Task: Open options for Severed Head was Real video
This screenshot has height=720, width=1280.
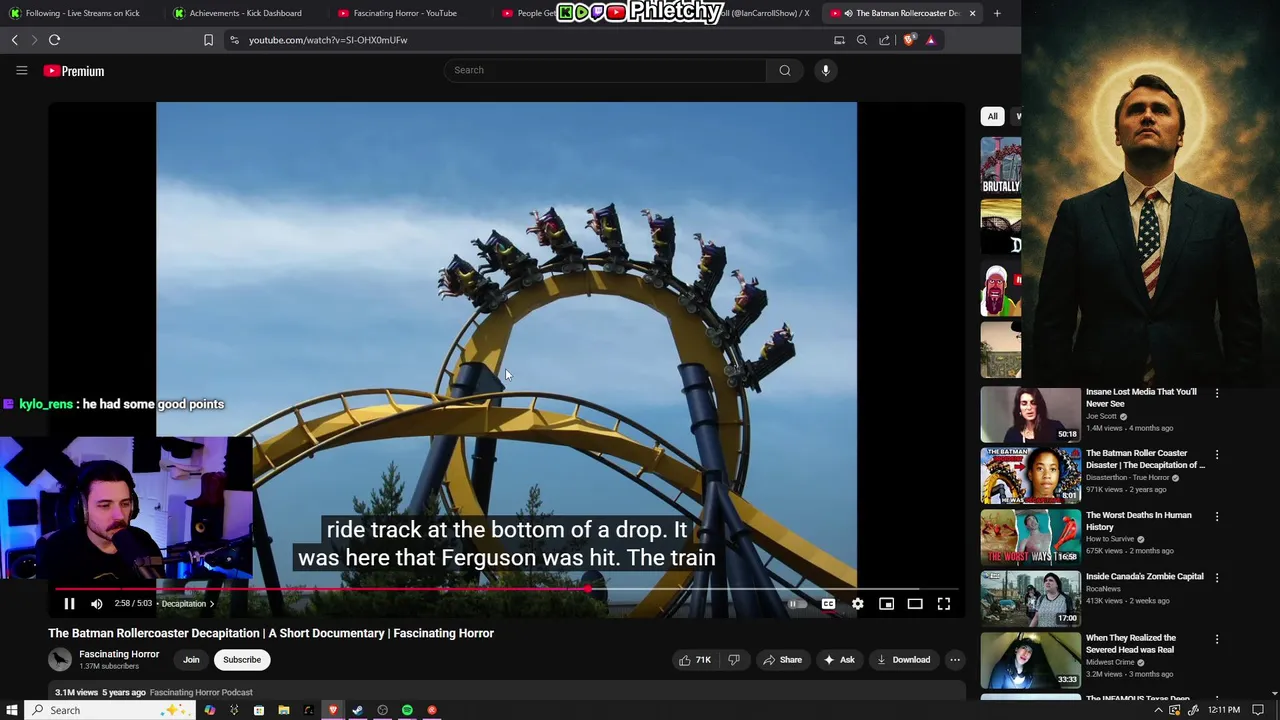Action: pyautogui.click(x=1217, y=640)
